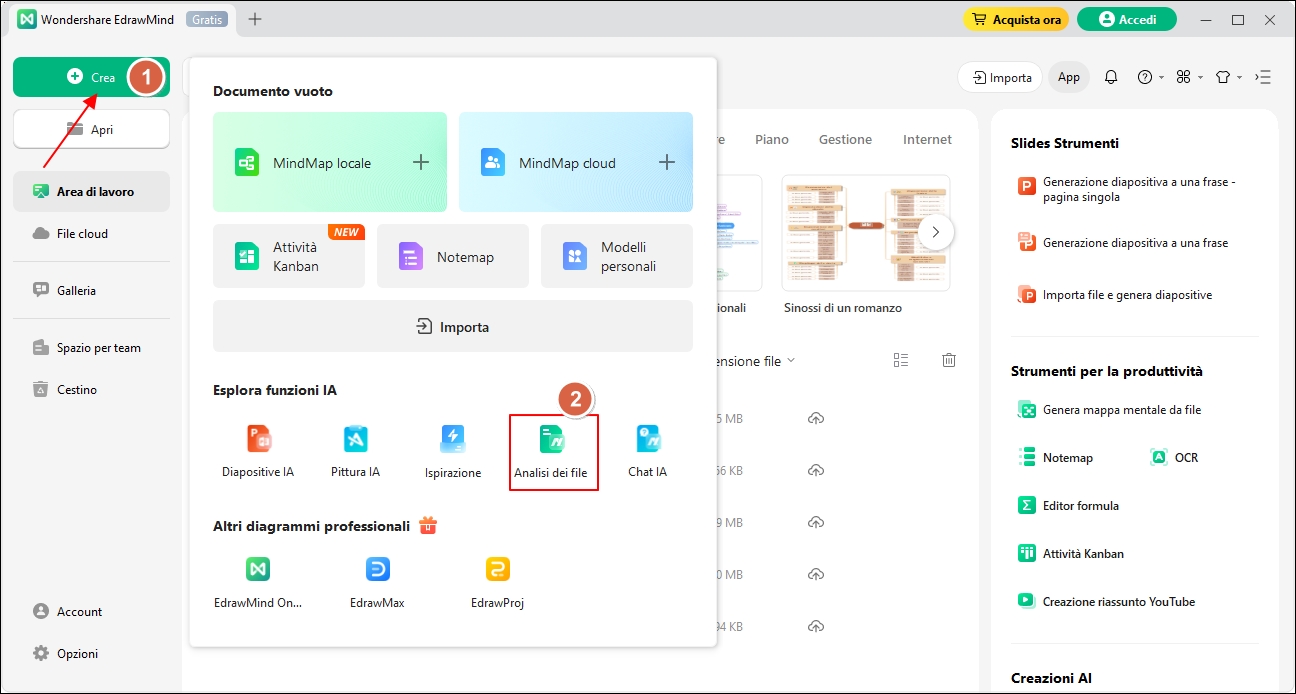Open the apps grid dropdown
The image size is (1296, 694).
click(x=1189, y=77)
